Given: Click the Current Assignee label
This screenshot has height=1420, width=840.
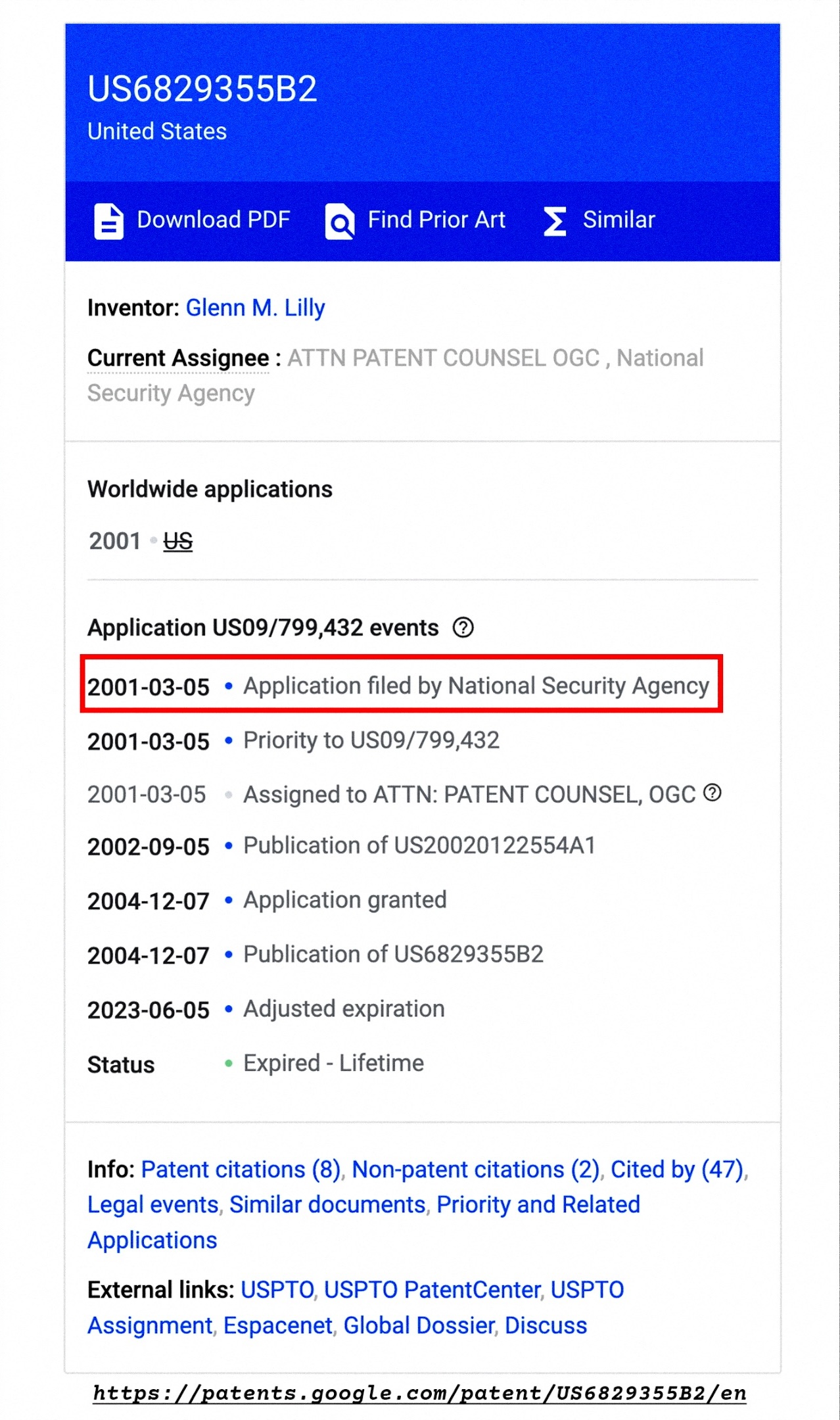Looking at the screenshot, I should pyautogui.click(x=178, y=358).
